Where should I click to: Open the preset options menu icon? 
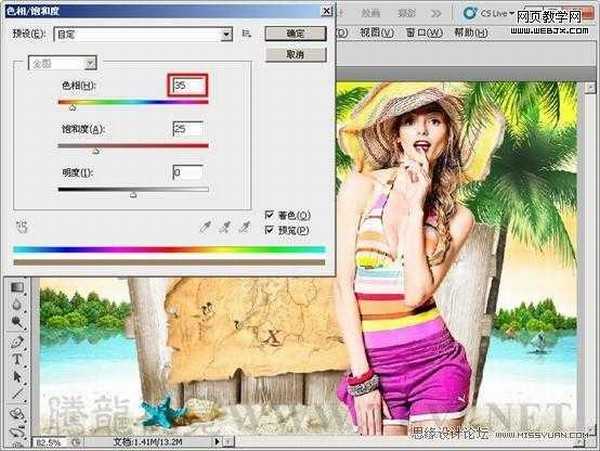tap(246, 33)
